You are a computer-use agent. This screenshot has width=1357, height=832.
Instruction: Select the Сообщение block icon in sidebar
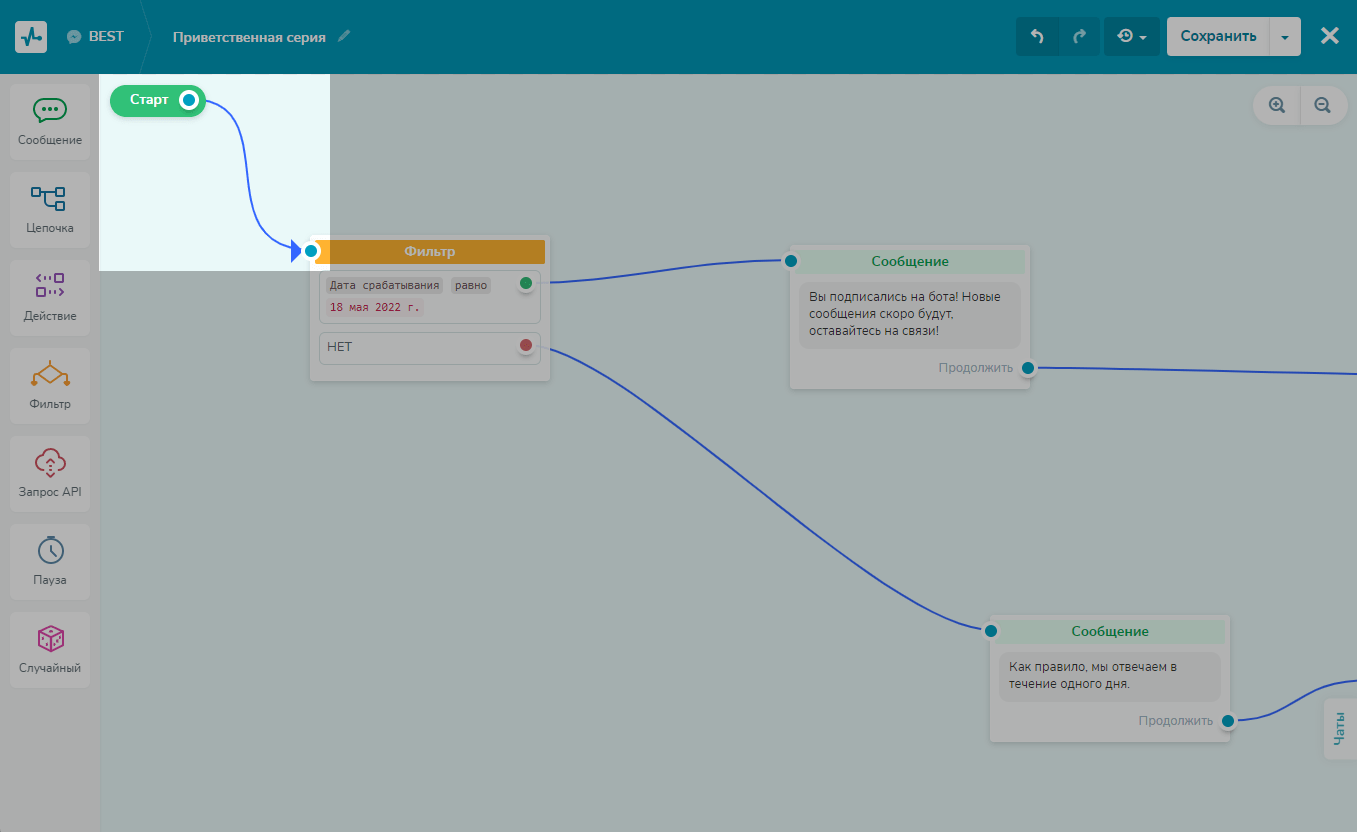point(50,111)
